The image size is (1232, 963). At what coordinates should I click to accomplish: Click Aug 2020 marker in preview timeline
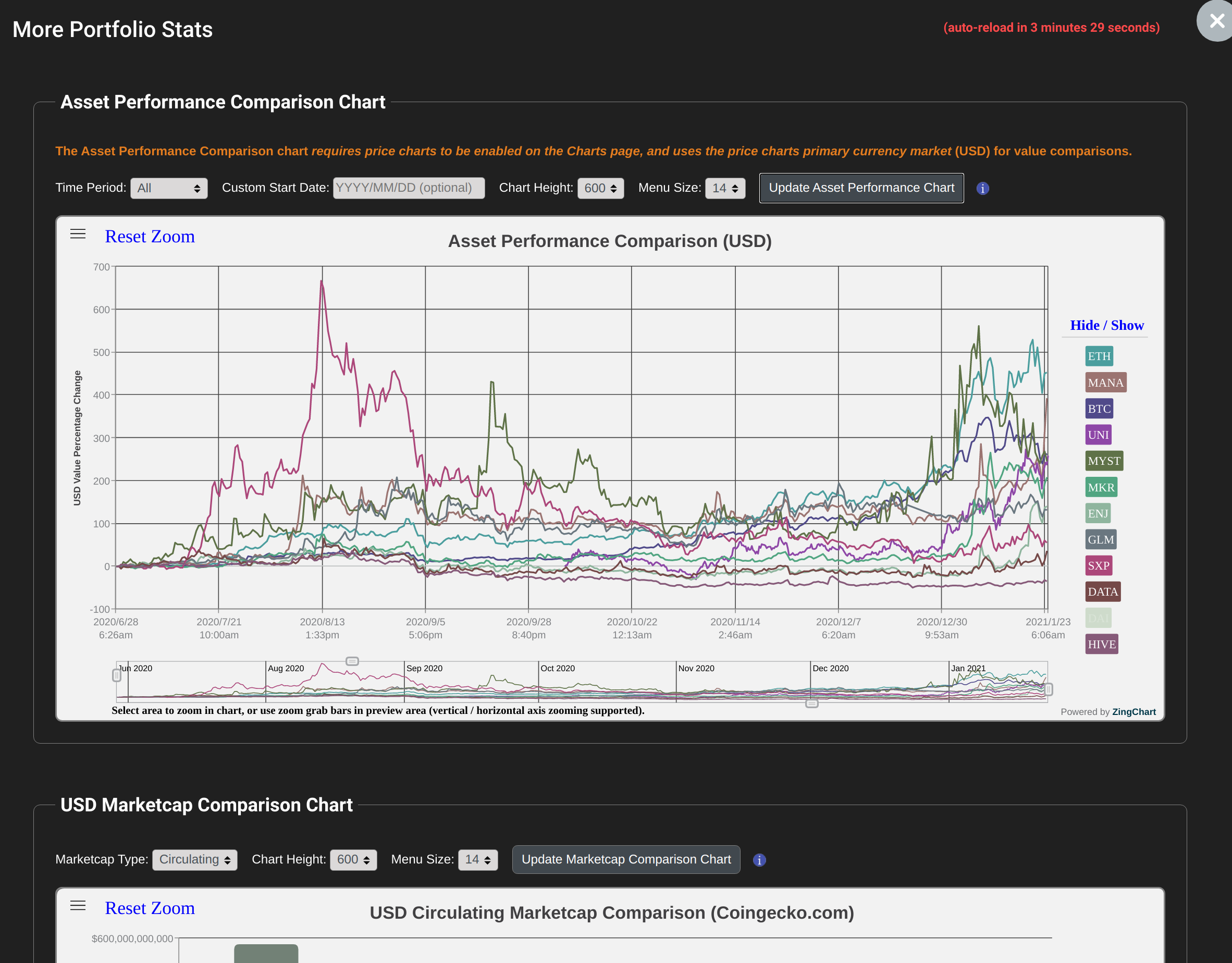click(x=286, y=669)
